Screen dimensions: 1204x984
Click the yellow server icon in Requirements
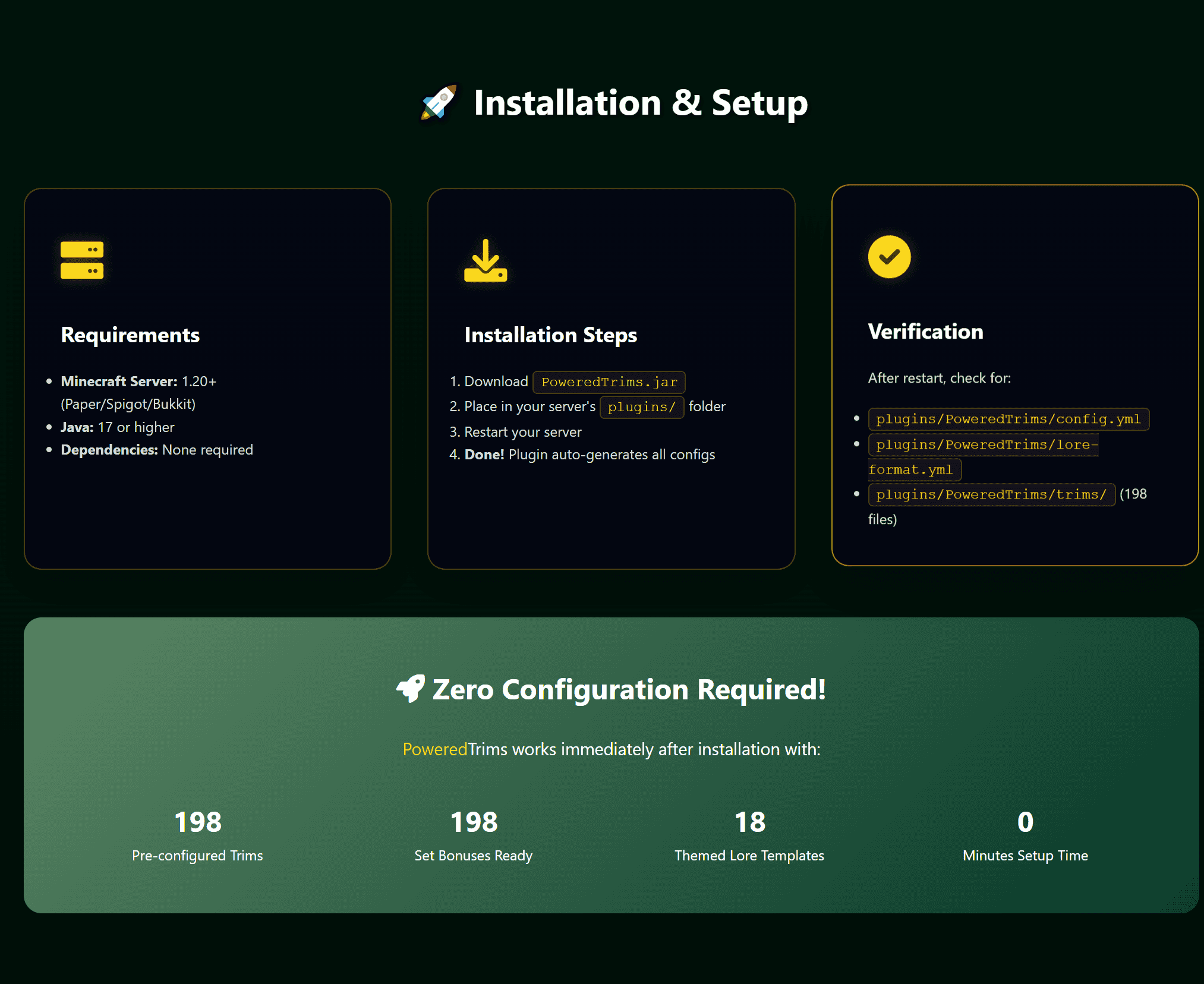pyautogui.click(x=82, y=260)
